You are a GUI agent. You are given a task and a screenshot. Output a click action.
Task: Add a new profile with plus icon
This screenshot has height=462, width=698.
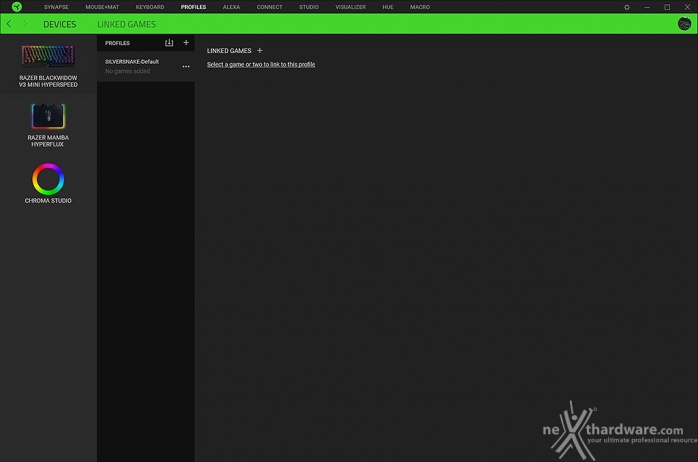coord(186,43)
